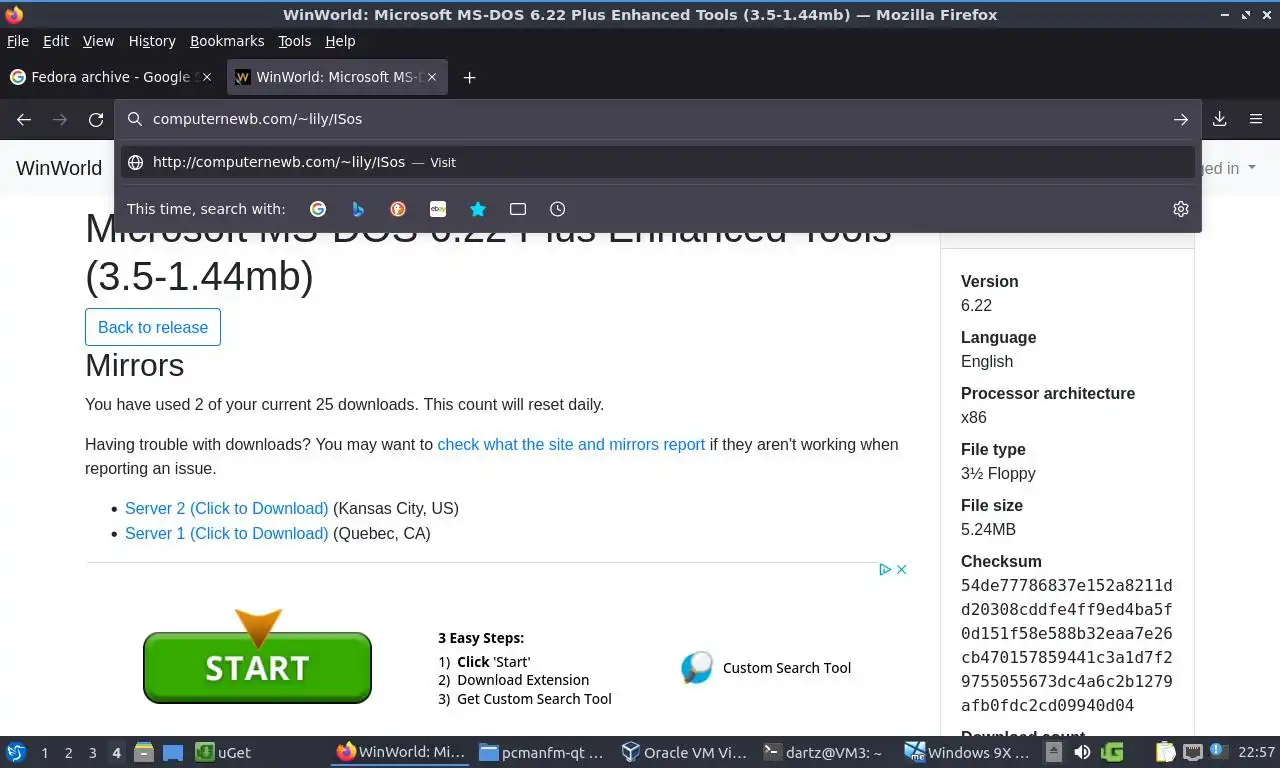
Task: Click the 5.24MB file size value
Action: (988, 529)
